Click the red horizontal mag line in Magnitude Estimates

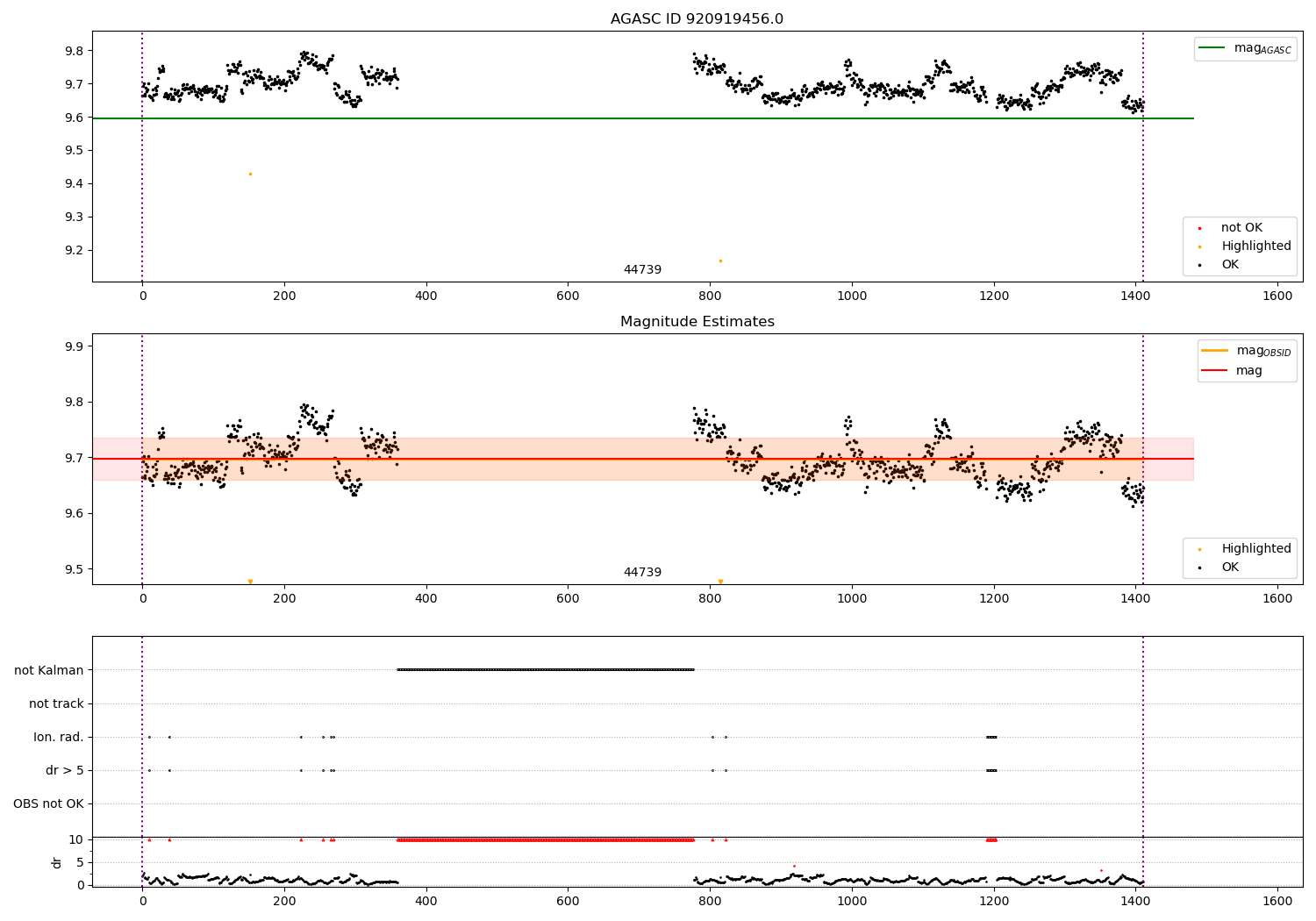click(642, 459)
